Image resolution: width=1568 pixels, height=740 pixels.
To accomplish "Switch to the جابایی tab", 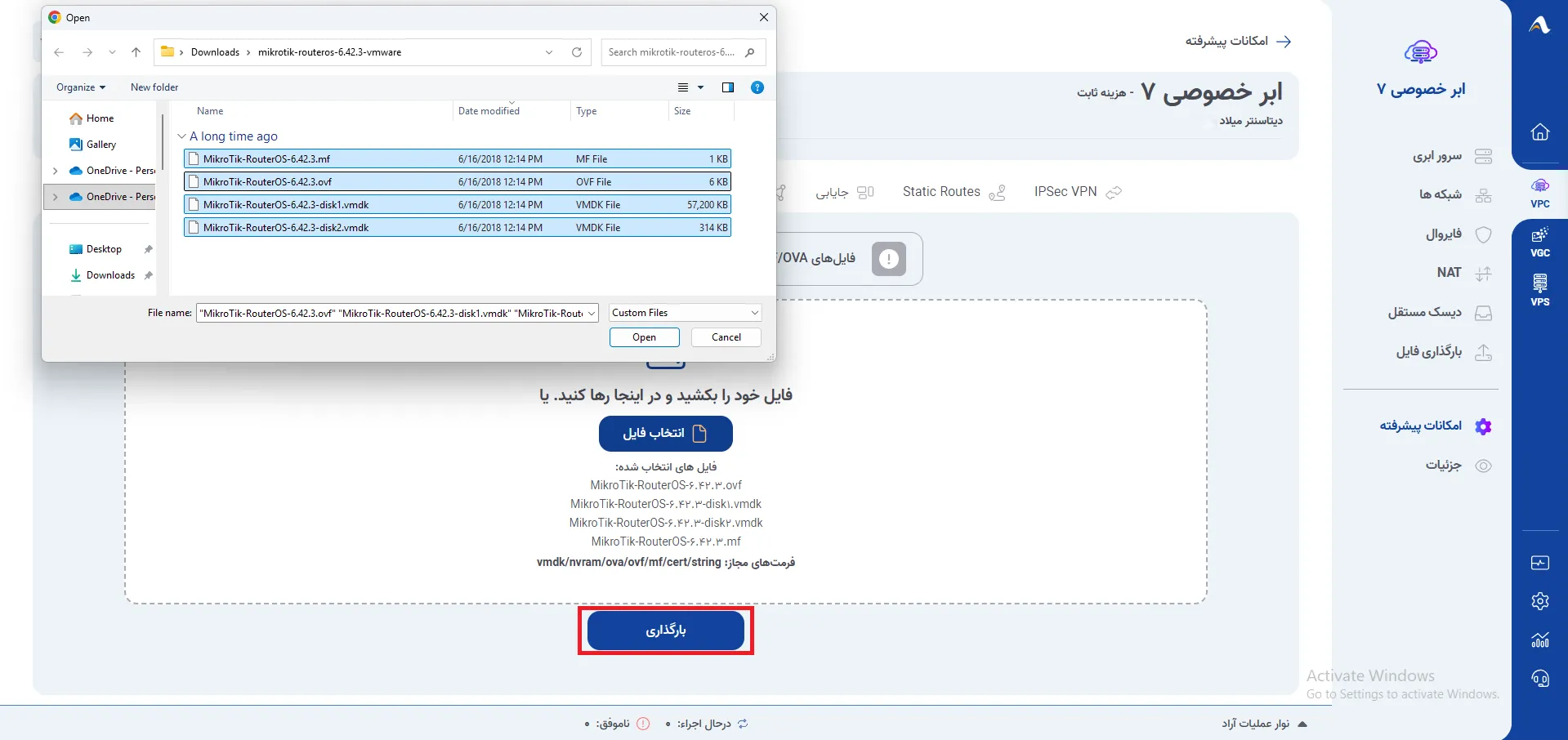I will (845, 193).
